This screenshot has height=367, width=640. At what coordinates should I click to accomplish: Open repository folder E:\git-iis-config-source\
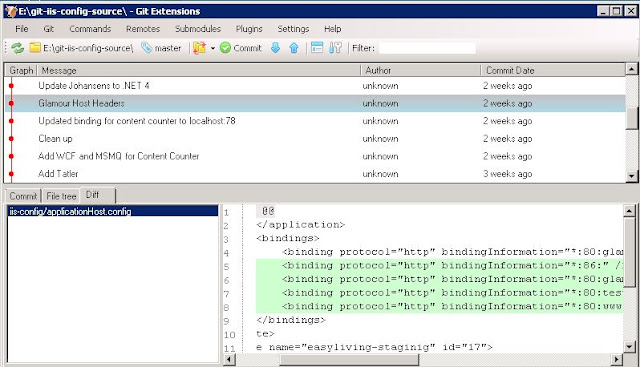(82, 48)
